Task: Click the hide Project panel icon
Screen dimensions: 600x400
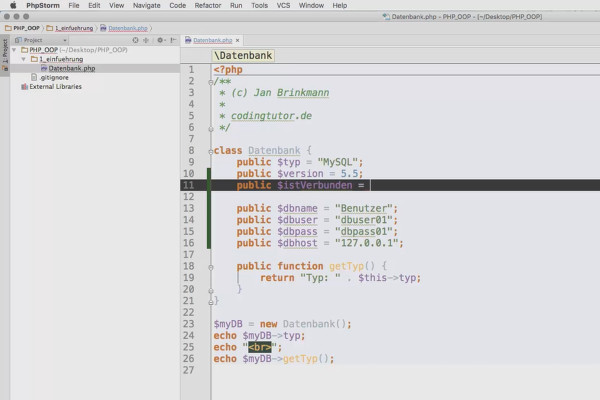Action: 173,40
